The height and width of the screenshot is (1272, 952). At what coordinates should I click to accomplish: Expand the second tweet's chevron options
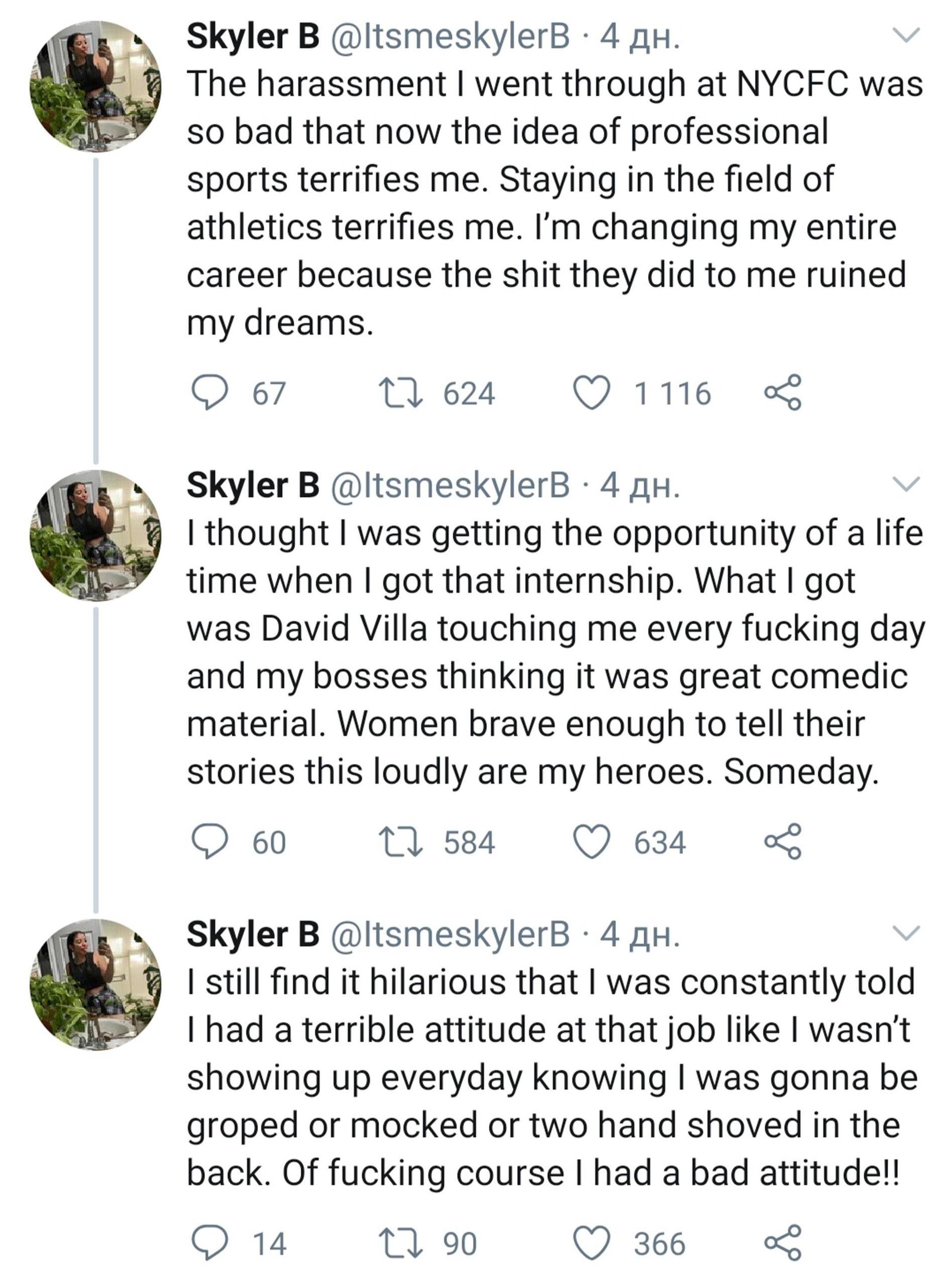point(906,485)
